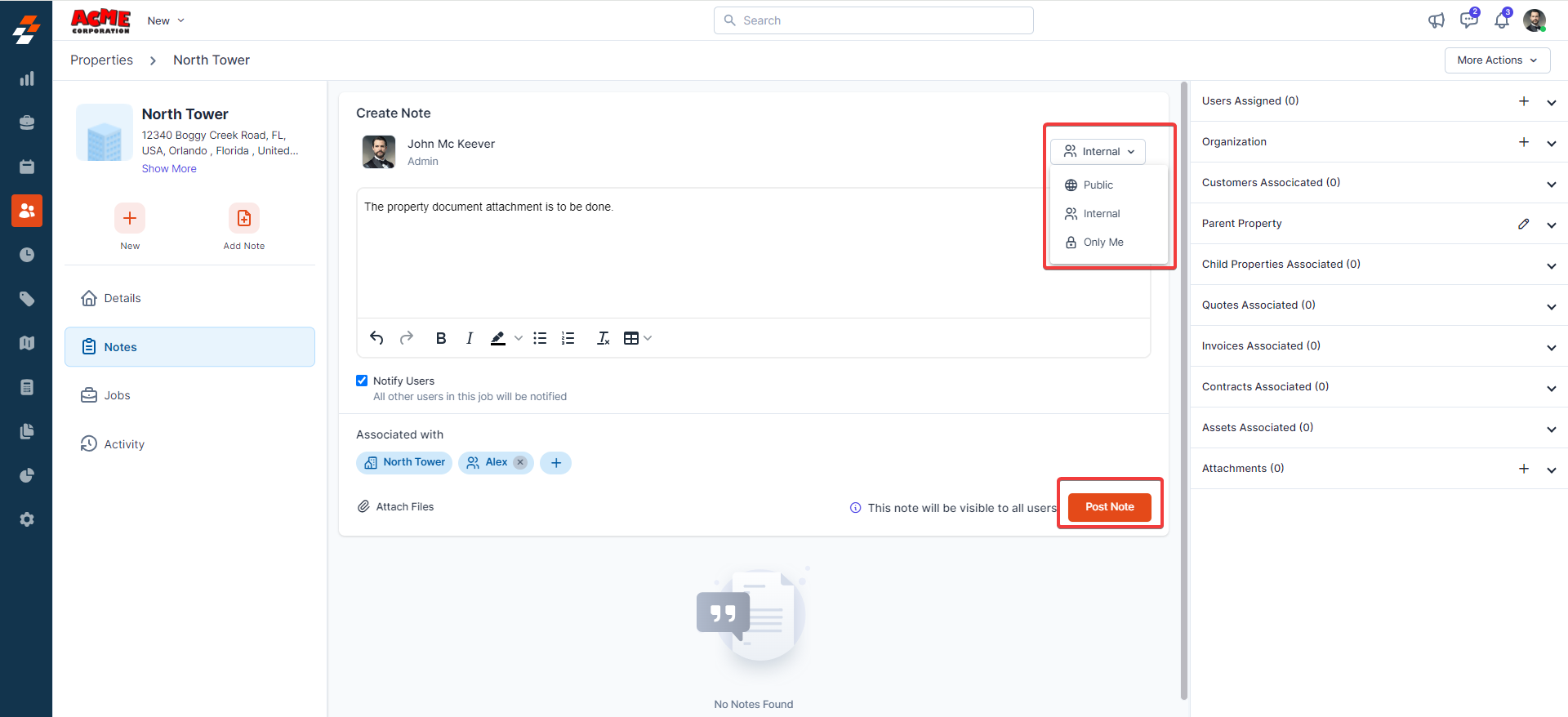Screen dimensions: 1568x717
Task: Open the dashboard bar chart sidebar icon
Action: (x=27, y=78)
